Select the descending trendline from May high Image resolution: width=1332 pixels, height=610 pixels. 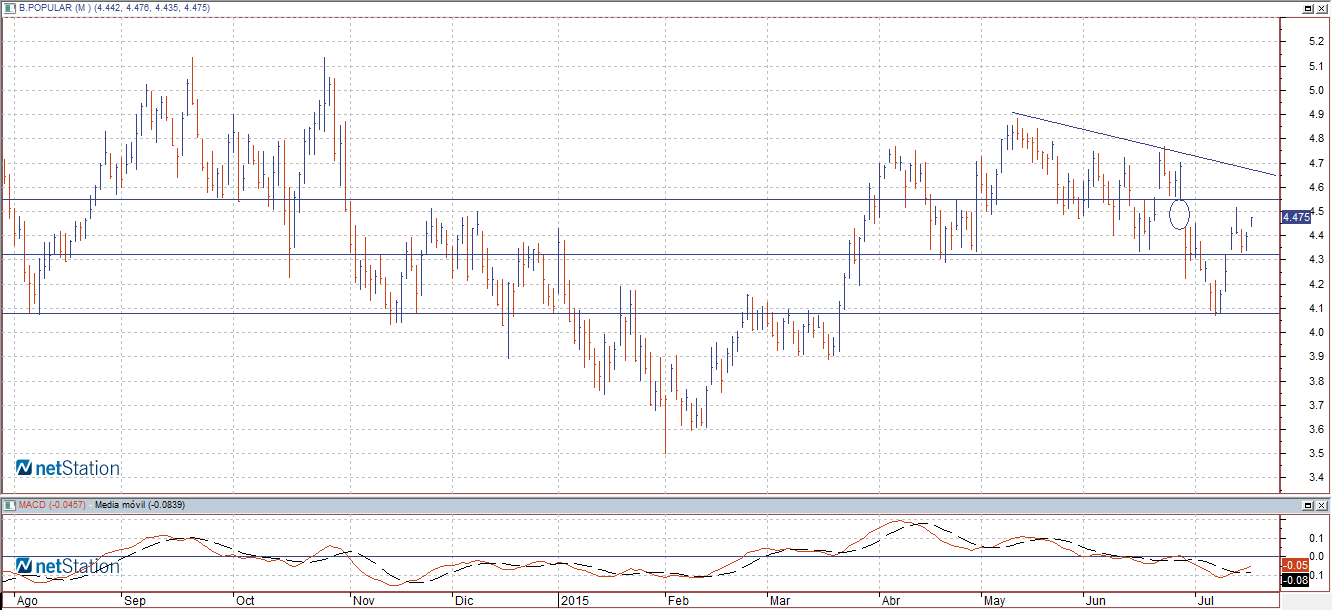[1100, 135]
